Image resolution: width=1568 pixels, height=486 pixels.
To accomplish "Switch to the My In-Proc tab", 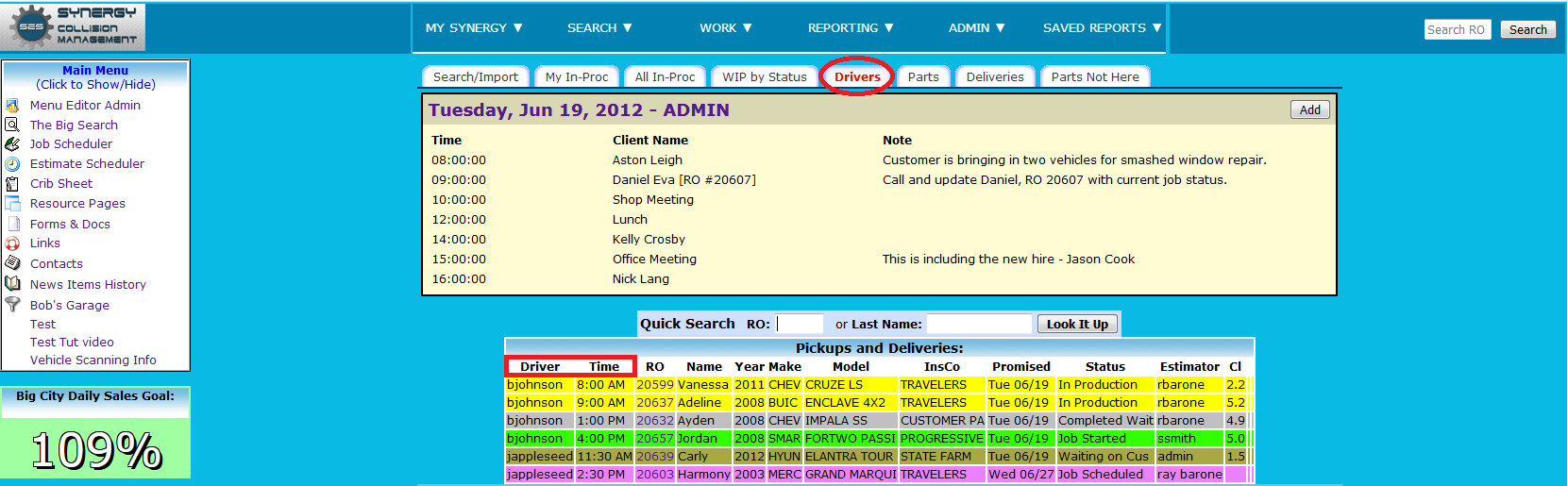I will click(x=577, y=76).
